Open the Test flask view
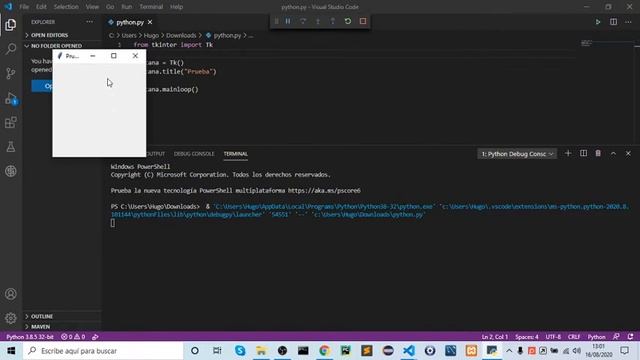The height and width of the screenshot is (360, 640). (11, 147)
